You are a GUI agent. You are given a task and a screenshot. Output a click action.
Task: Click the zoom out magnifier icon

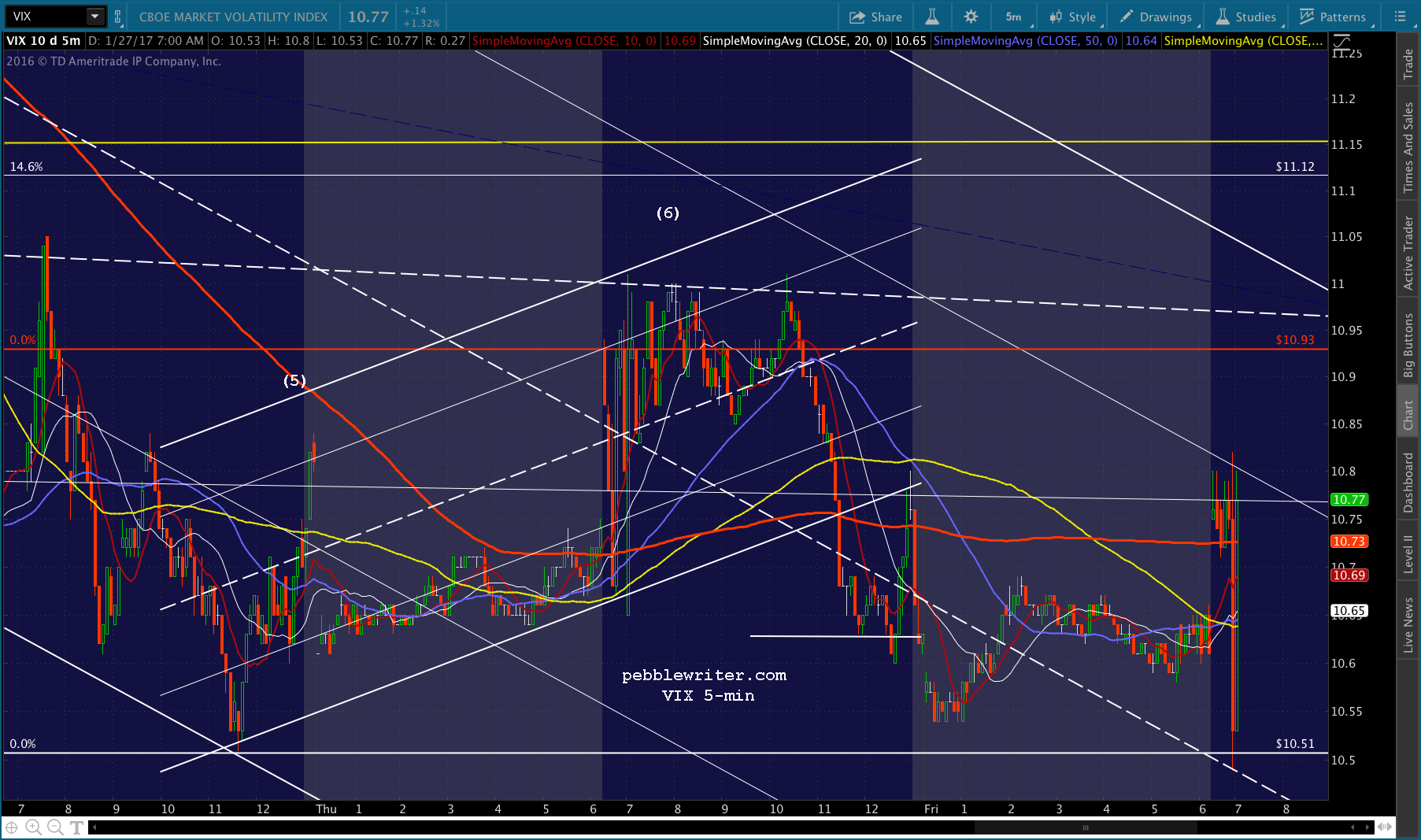[x=54, y=827]
